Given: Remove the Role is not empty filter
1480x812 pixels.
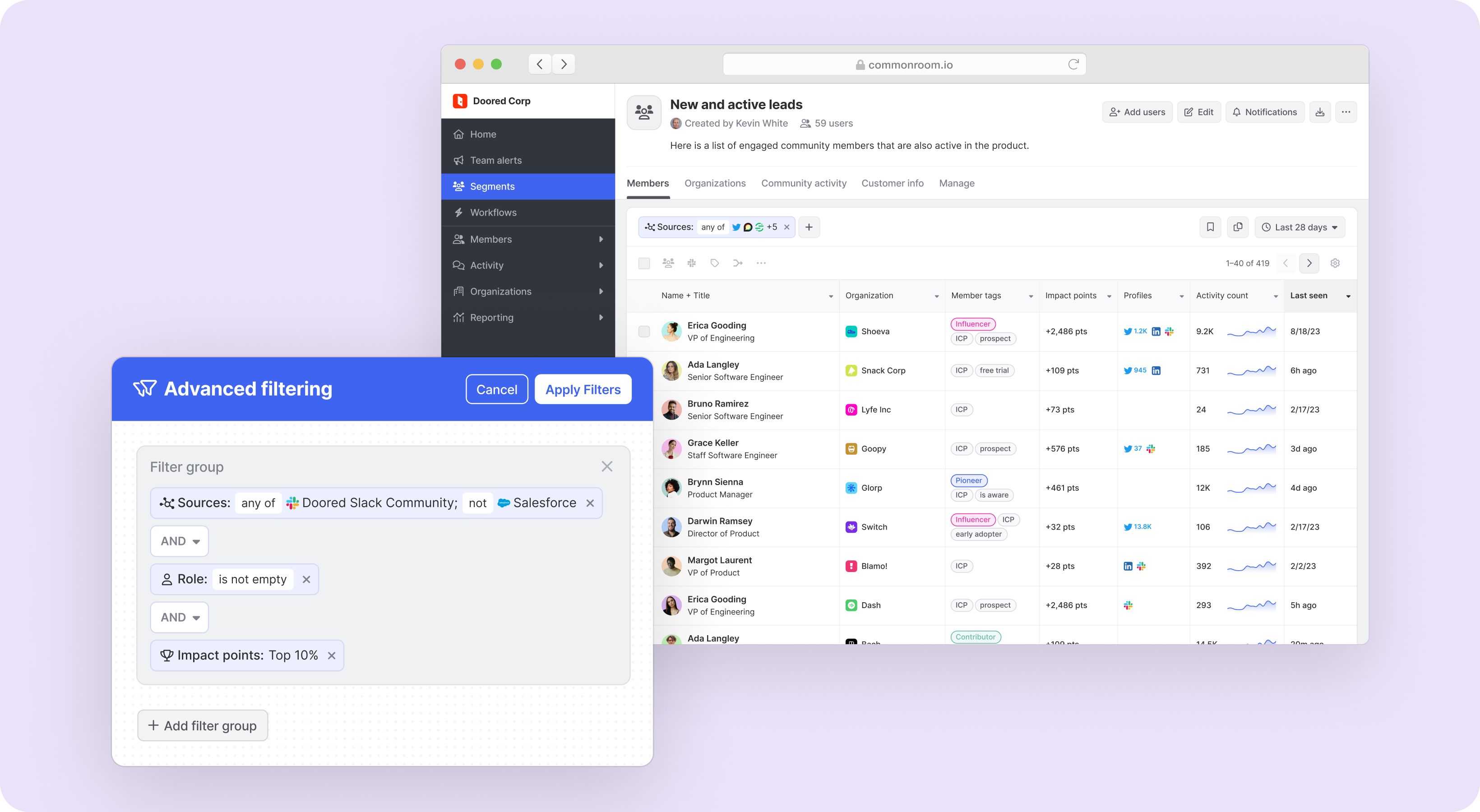Looking at the screenshot, I should pos(306,579).
